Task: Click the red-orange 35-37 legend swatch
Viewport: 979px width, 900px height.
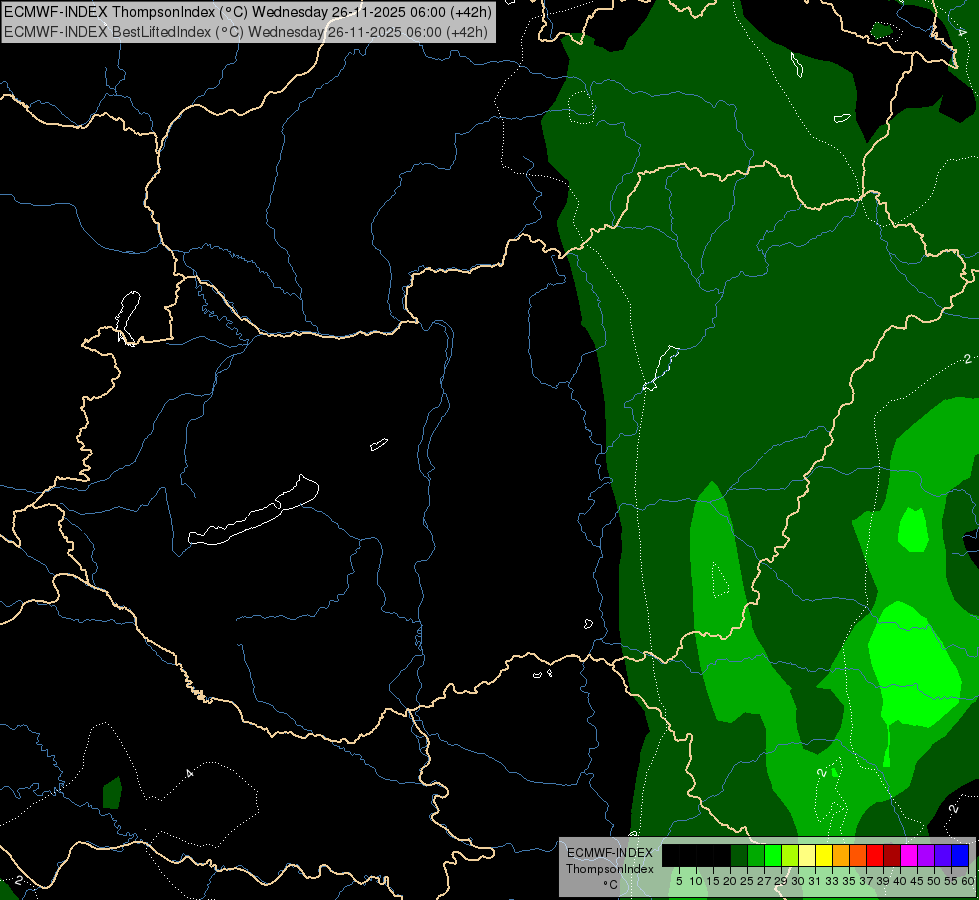Action: point(858,855)
